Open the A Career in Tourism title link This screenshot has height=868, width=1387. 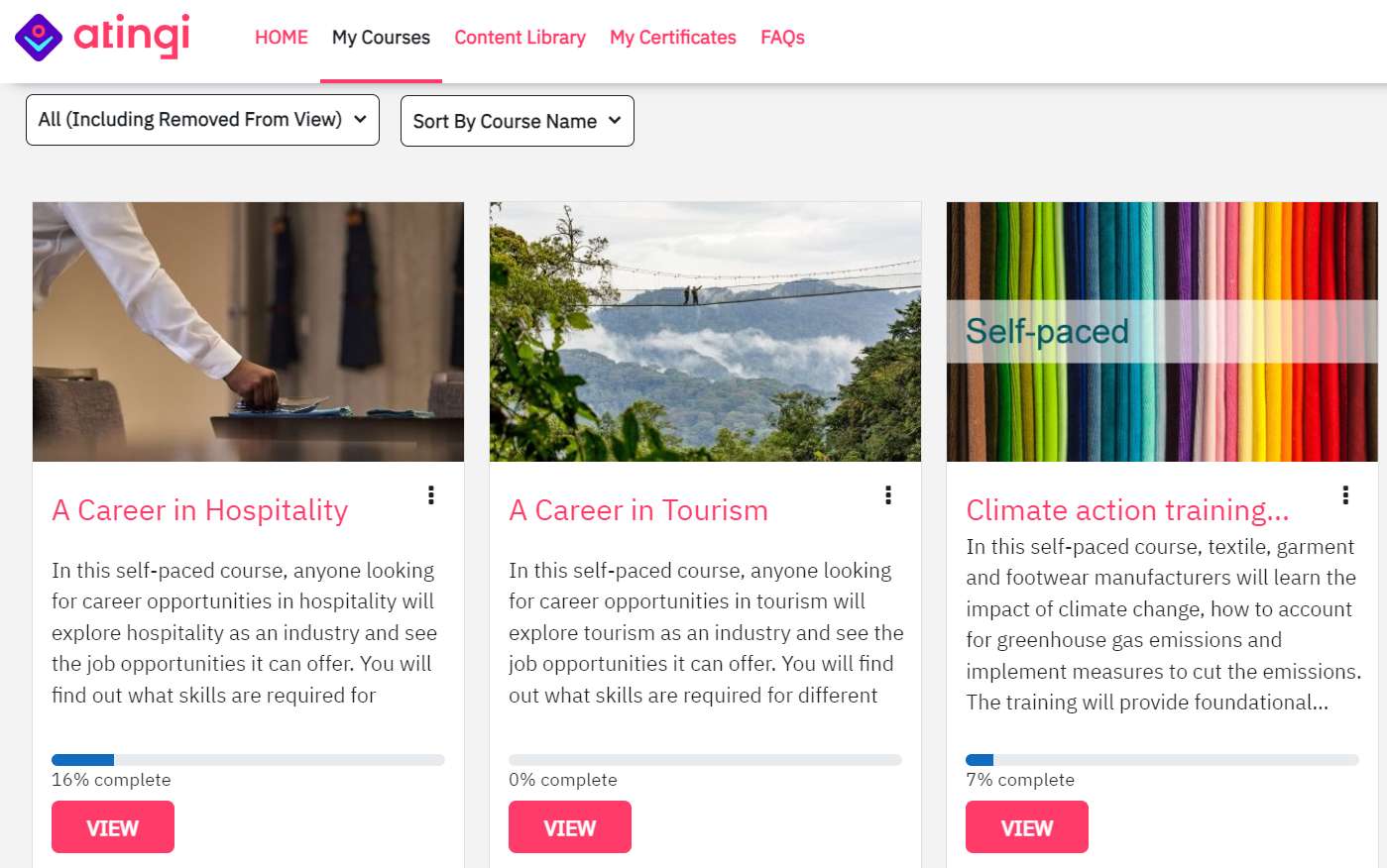[x=638, y=510]
